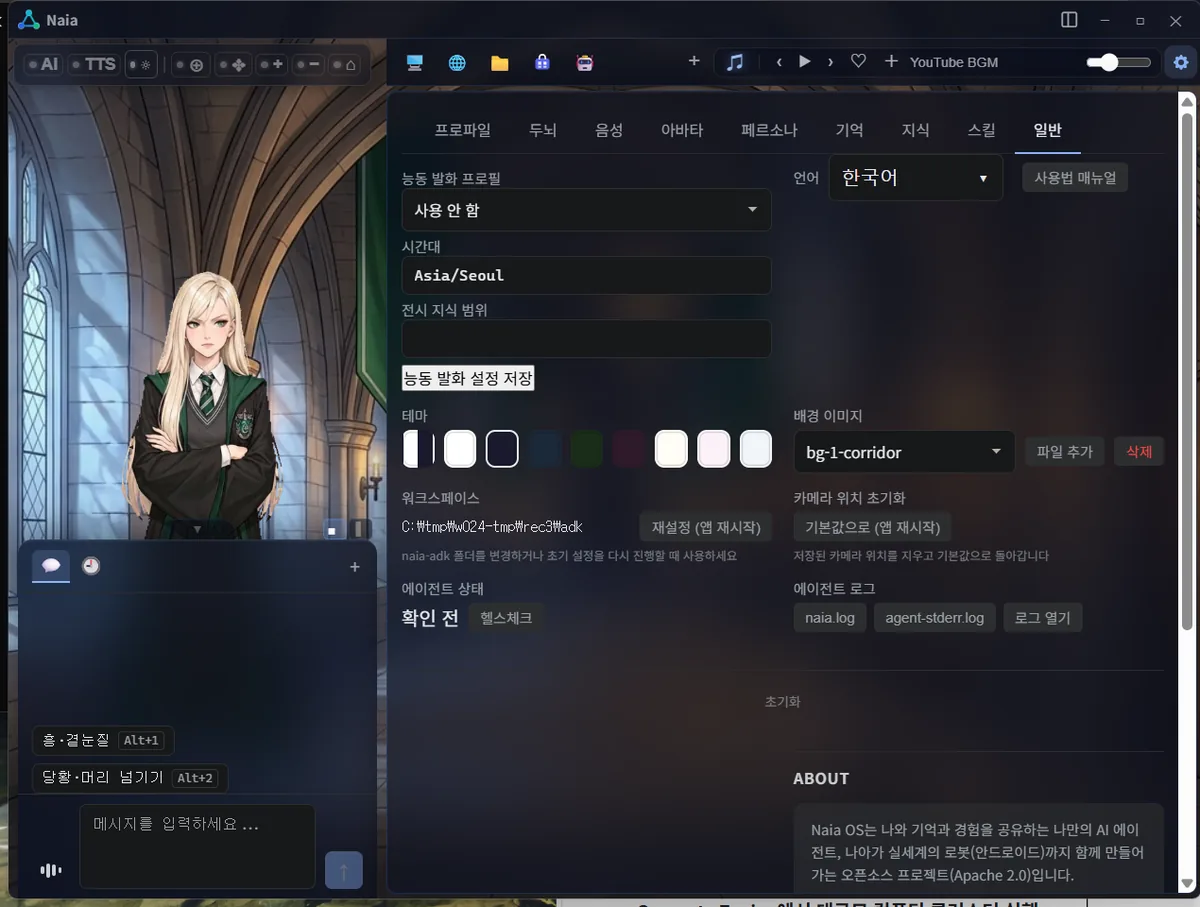Open the agent-stderr.log button
The image size is (1200, 907).
tap(935, 618)
